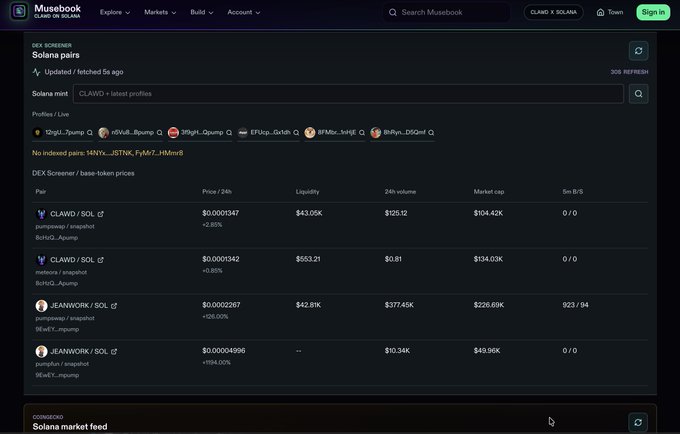Image resolution: width=680 pixels, height=434 pixels.
Task: Focus the Search Musebook field
Action: 446,12
